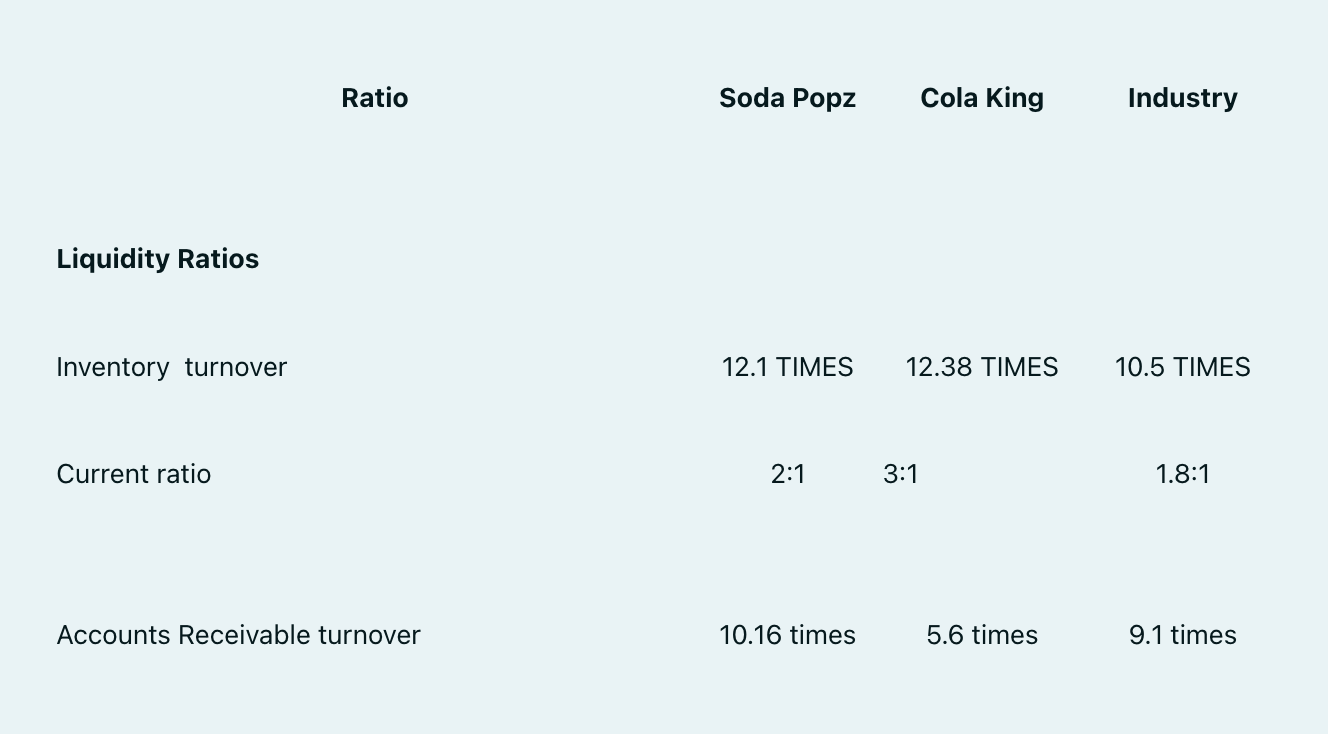Click the 3:1 current ratio value
The height and width of the screenshot is (734, 1328).
[x=901, y=474]
